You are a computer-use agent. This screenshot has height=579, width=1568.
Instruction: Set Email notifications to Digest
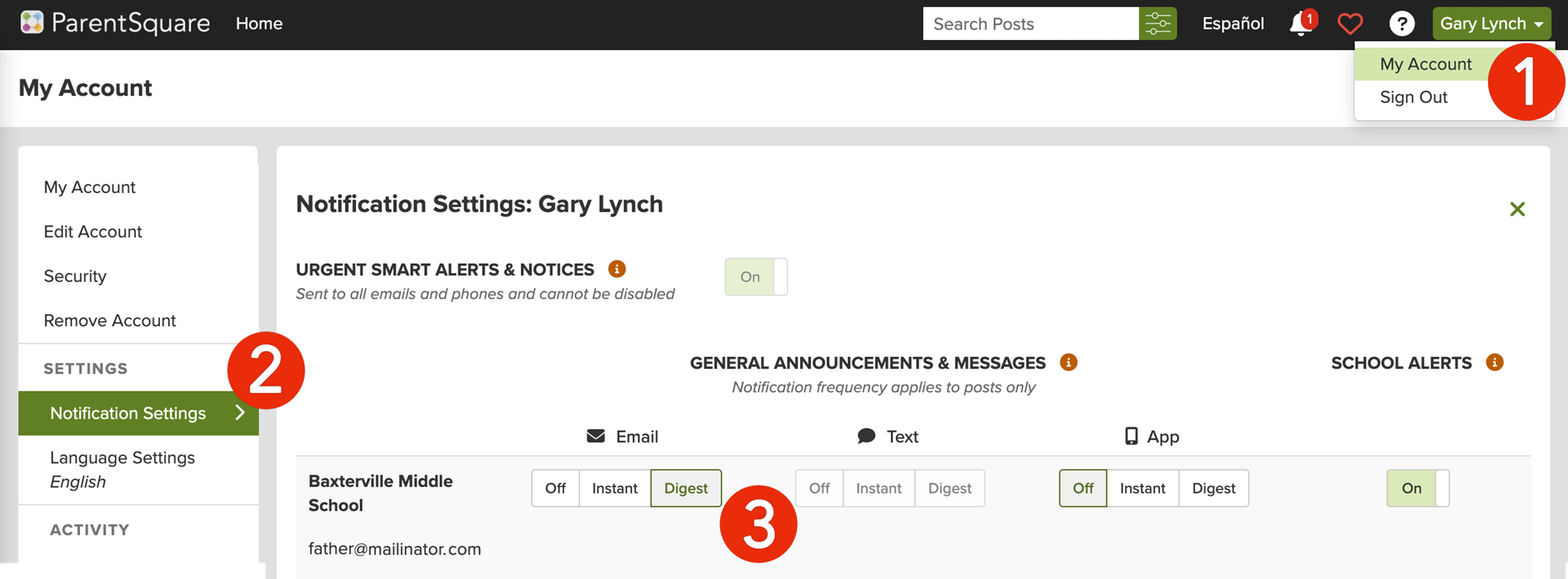click(686, 488)
